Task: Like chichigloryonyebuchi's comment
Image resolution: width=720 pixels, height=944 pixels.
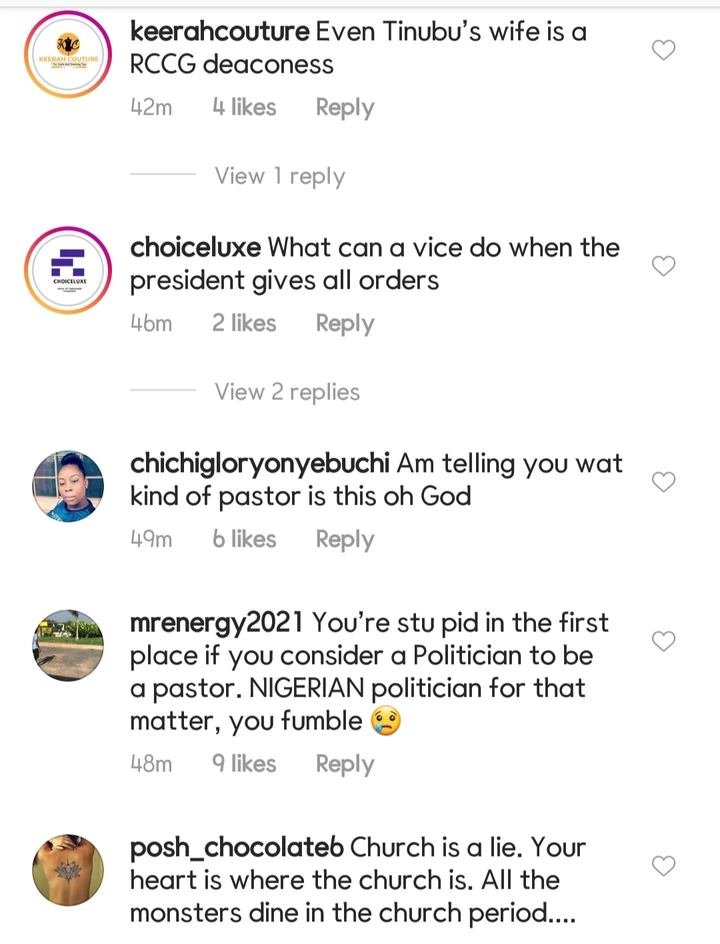Action: coord(664,482)
